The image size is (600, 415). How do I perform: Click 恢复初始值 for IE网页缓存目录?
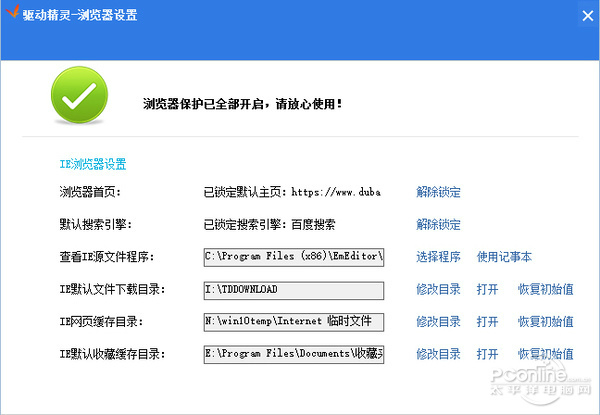(x=546, y=322)
